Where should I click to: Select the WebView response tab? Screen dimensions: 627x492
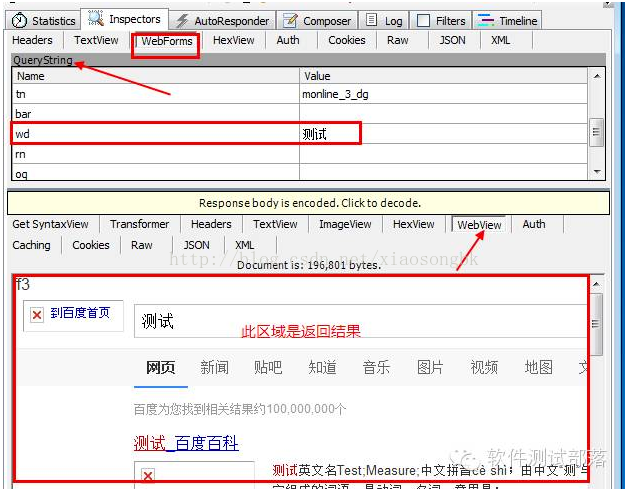pyautogui.click(x=479, y=225)
